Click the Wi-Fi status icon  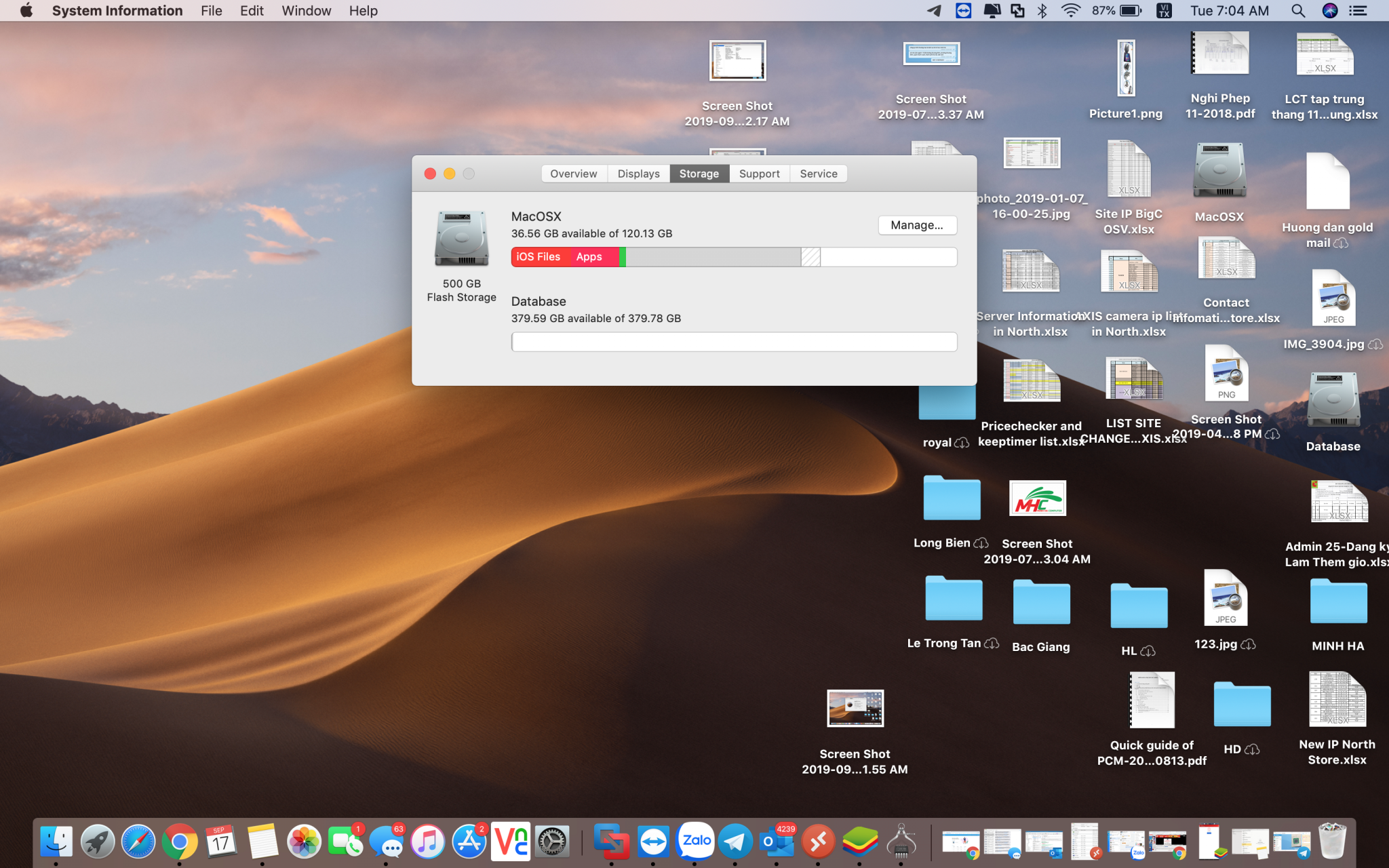coord(1070,11)
